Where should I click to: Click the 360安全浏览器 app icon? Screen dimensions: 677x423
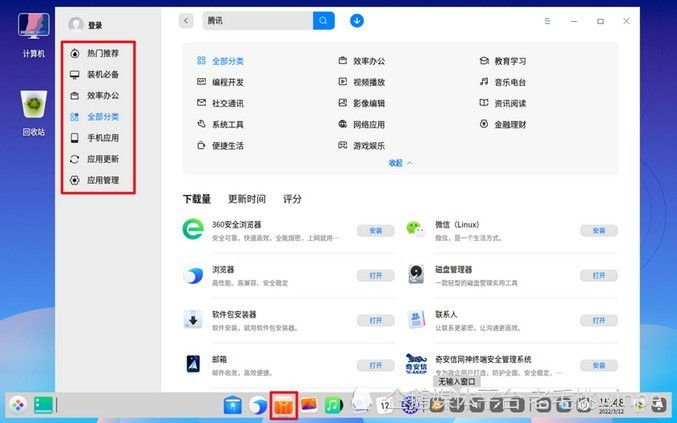click(193, 229)
